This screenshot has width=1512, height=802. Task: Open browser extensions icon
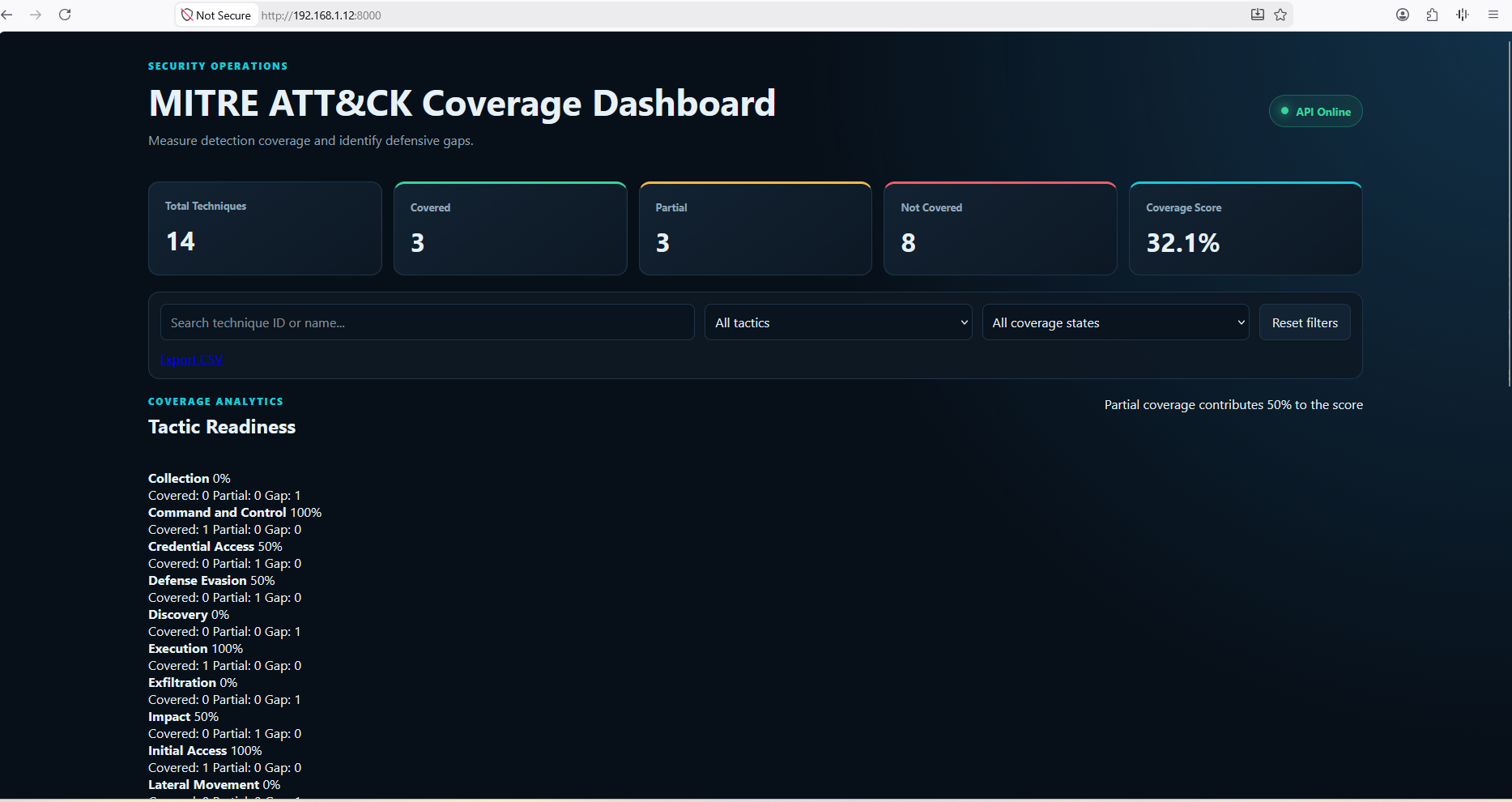tap(1432, 15)
